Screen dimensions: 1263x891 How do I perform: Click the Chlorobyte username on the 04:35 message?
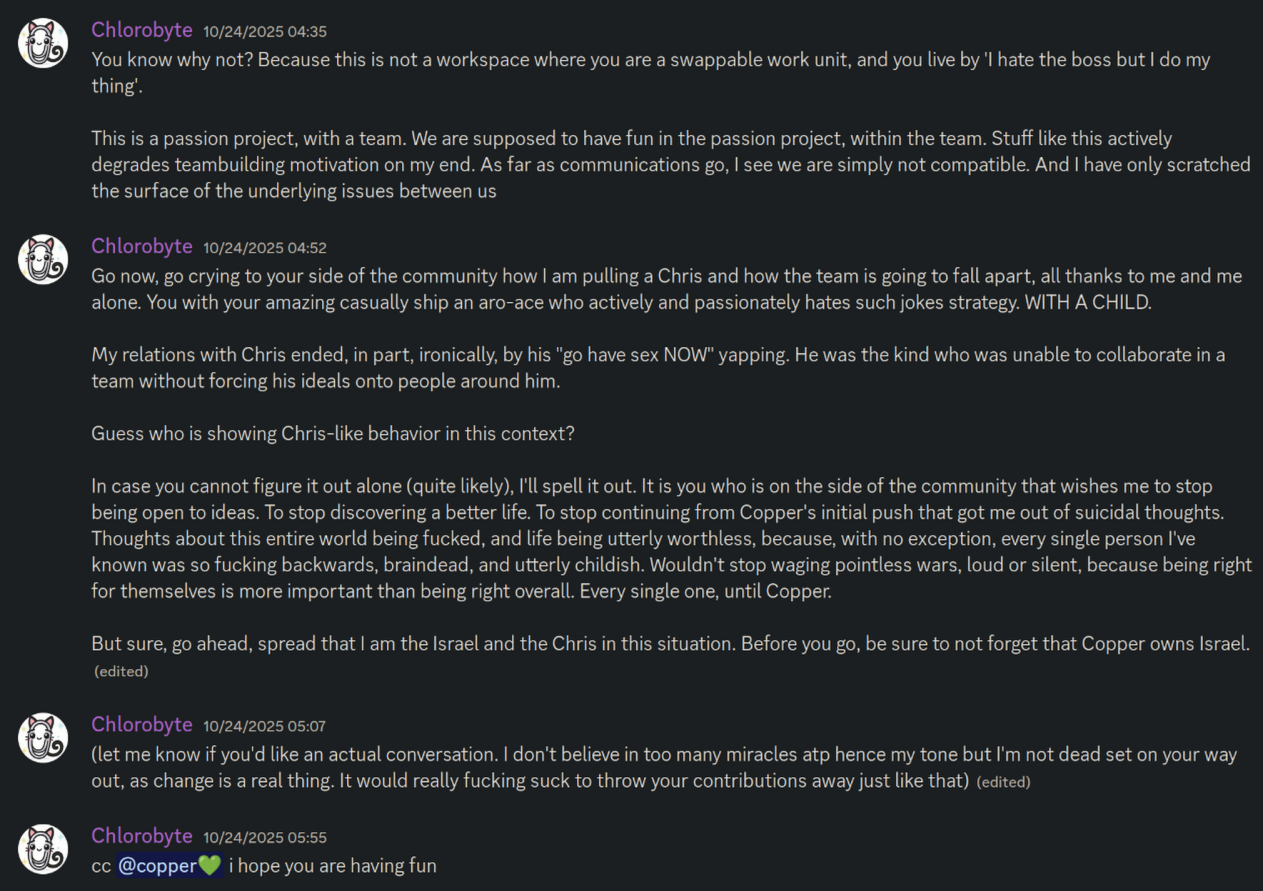point(141,31)
